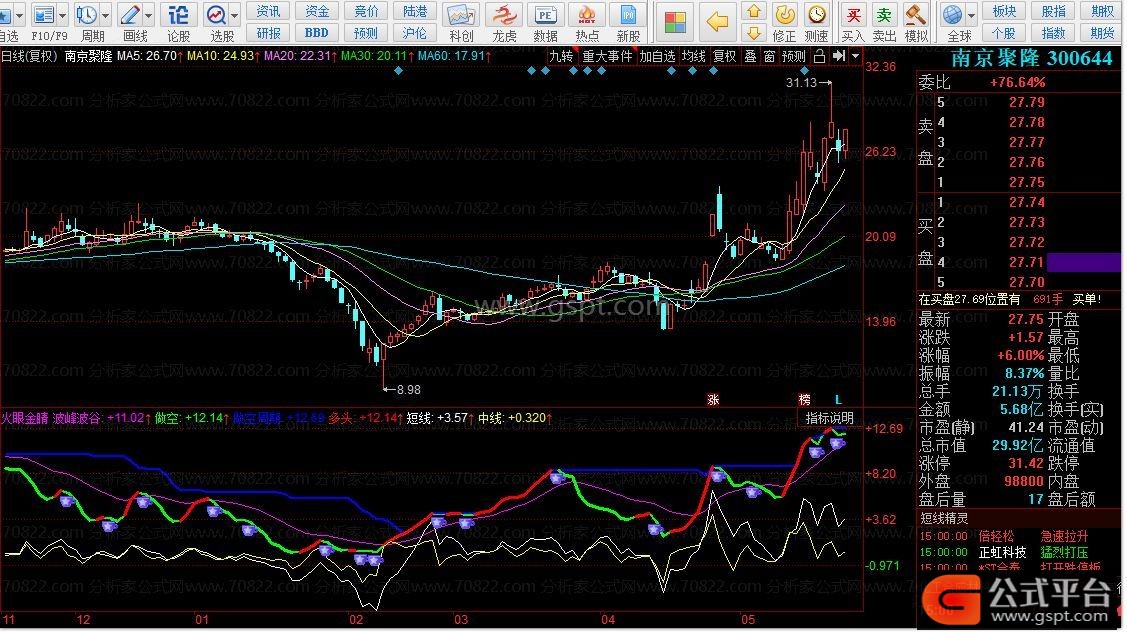Screen dimensions: 1127x633
Task: Open the 资金 capital flow tab
Action: point(317,11)
